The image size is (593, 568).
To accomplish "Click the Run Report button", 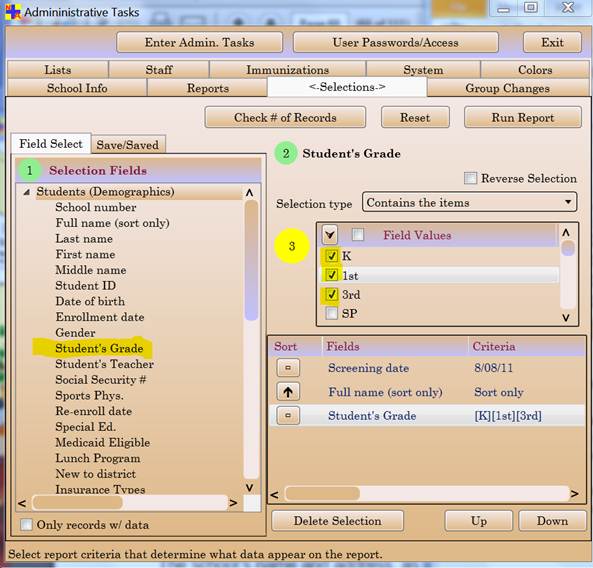I will [523, 118].
